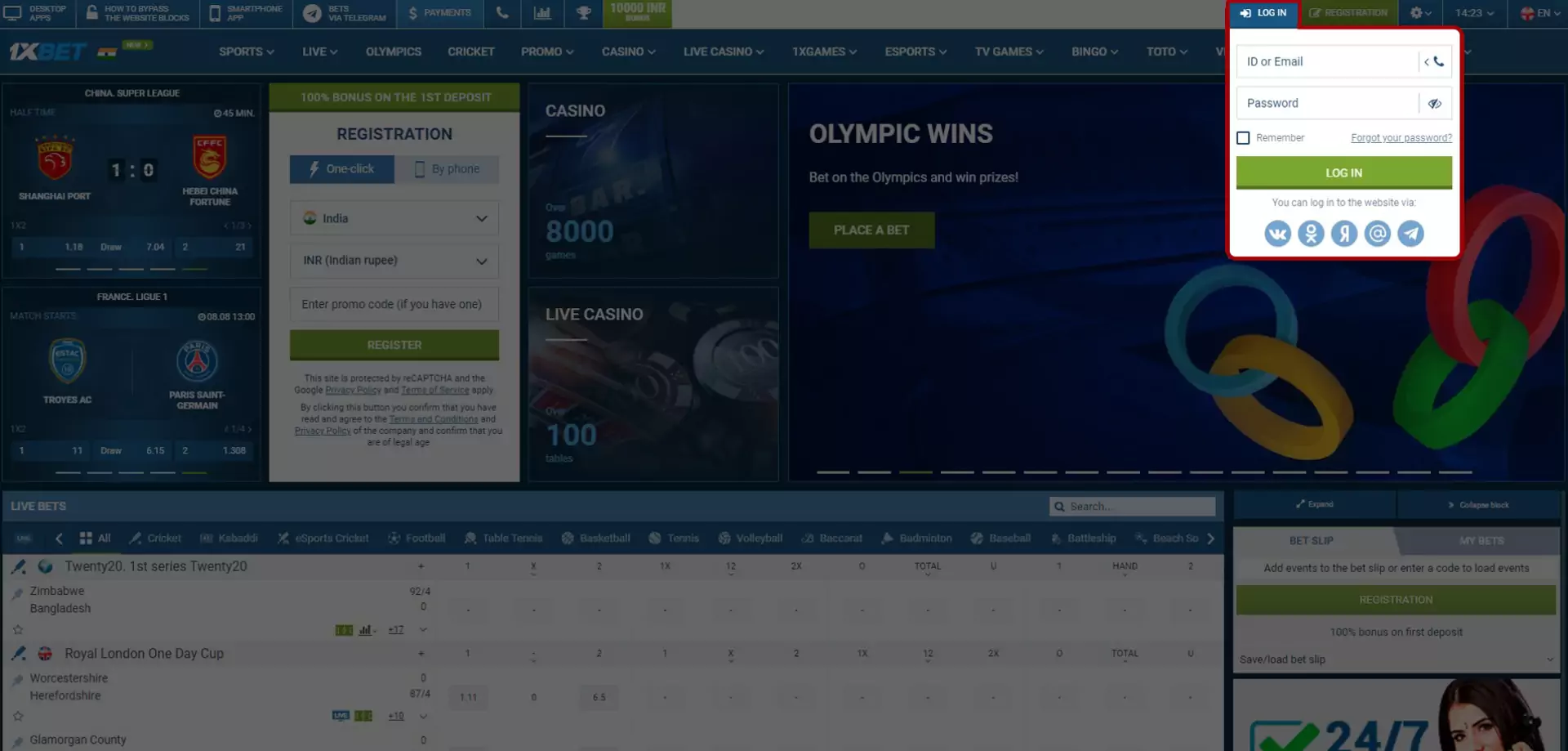The image size is (1568, 751).
Task: Click the Forgot your password link
Action: 1401,137
